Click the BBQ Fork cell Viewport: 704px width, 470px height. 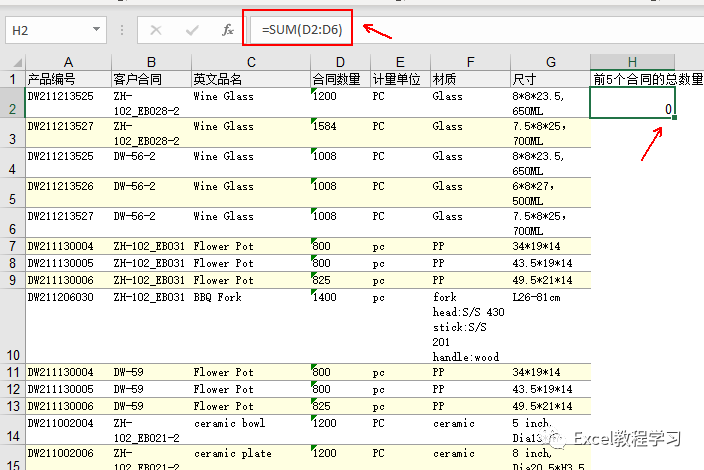[251, 326]
